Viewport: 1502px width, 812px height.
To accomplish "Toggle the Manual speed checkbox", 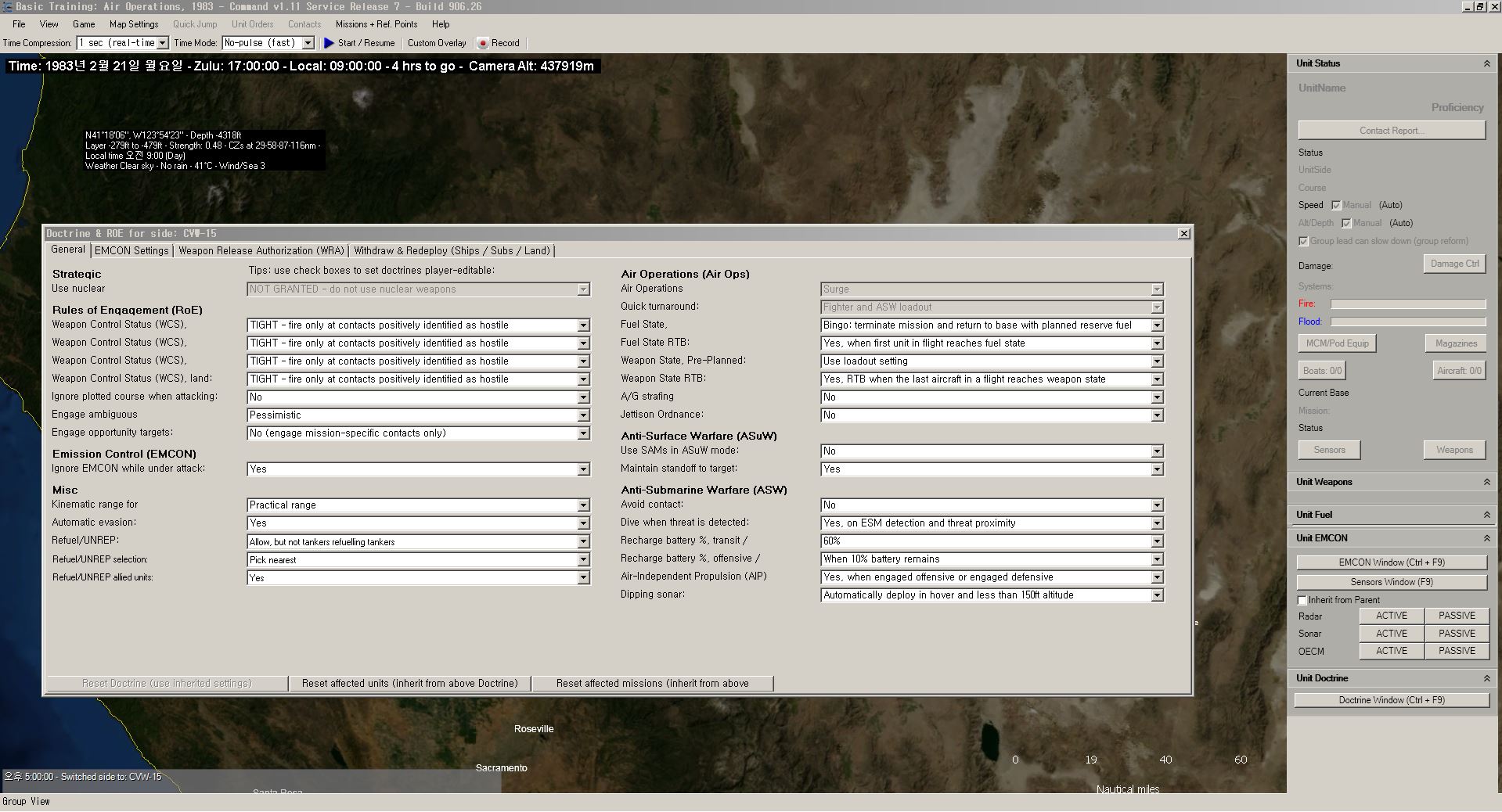I will pyautogui.click(x=1336, y=205).
